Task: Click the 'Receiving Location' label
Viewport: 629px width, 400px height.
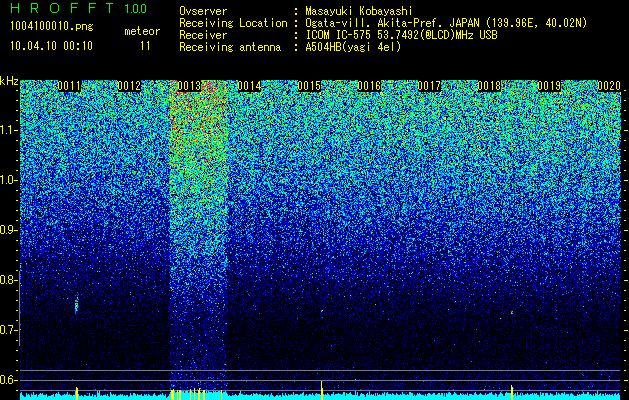Action: tap(233, 23)
